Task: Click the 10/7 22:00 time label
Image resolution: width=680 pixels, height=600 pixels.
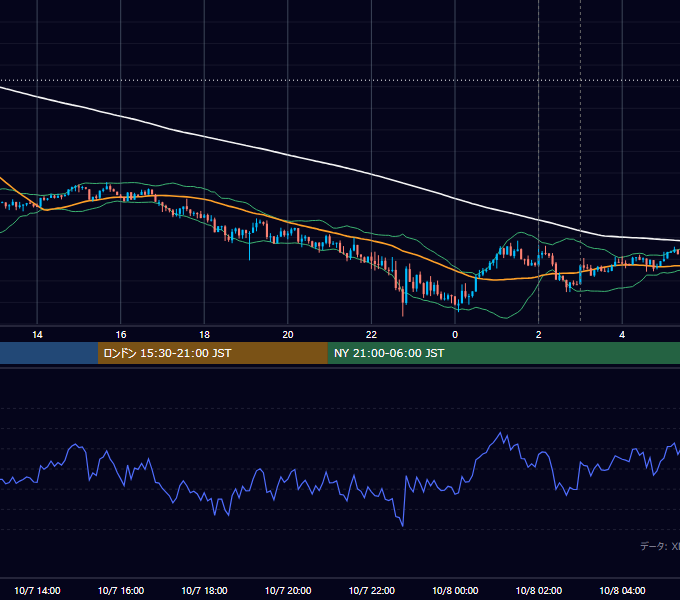Action: pyautogui.click(x=372, y=590)
